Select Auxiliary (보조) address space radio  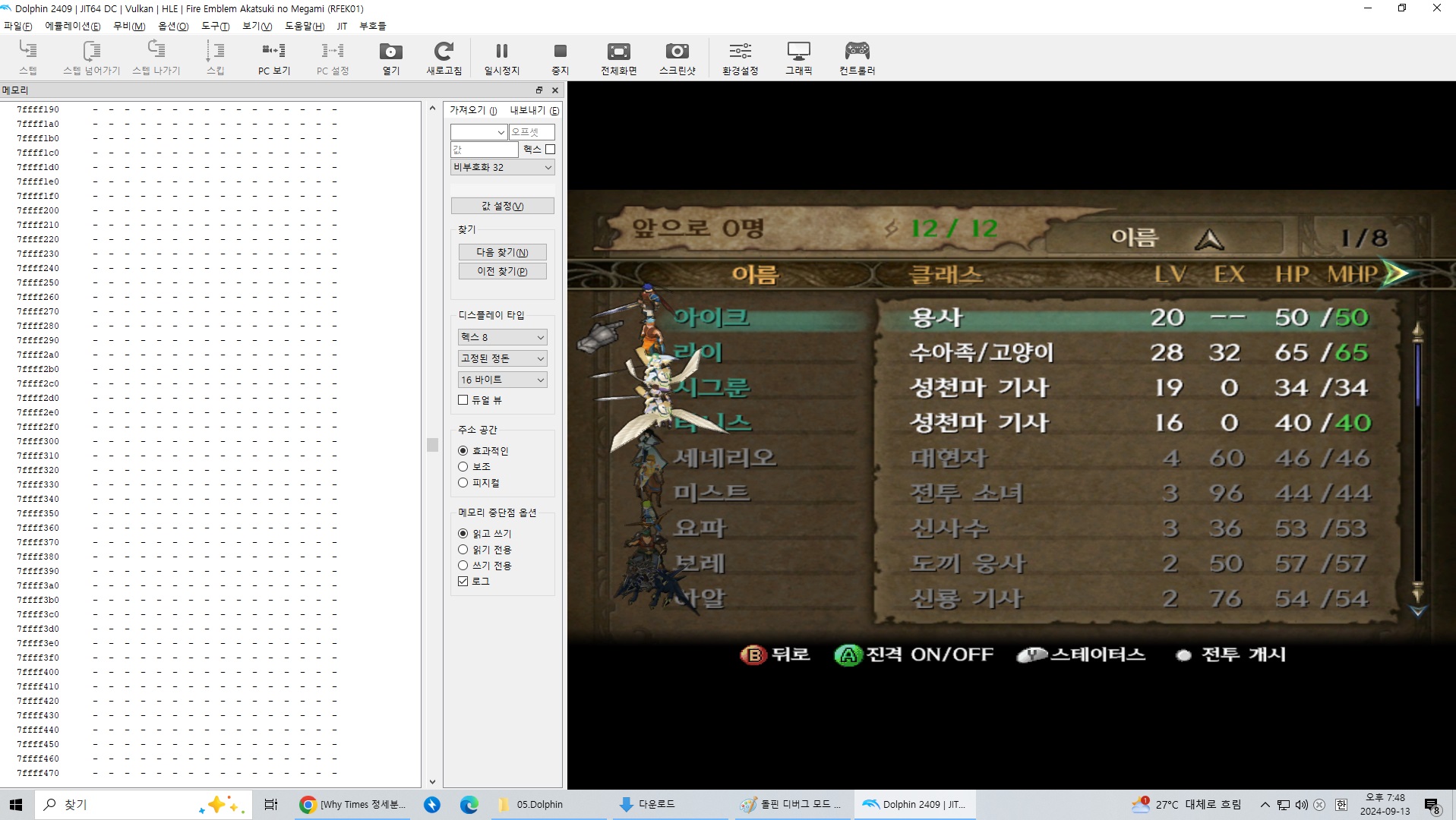click(463, 467)
